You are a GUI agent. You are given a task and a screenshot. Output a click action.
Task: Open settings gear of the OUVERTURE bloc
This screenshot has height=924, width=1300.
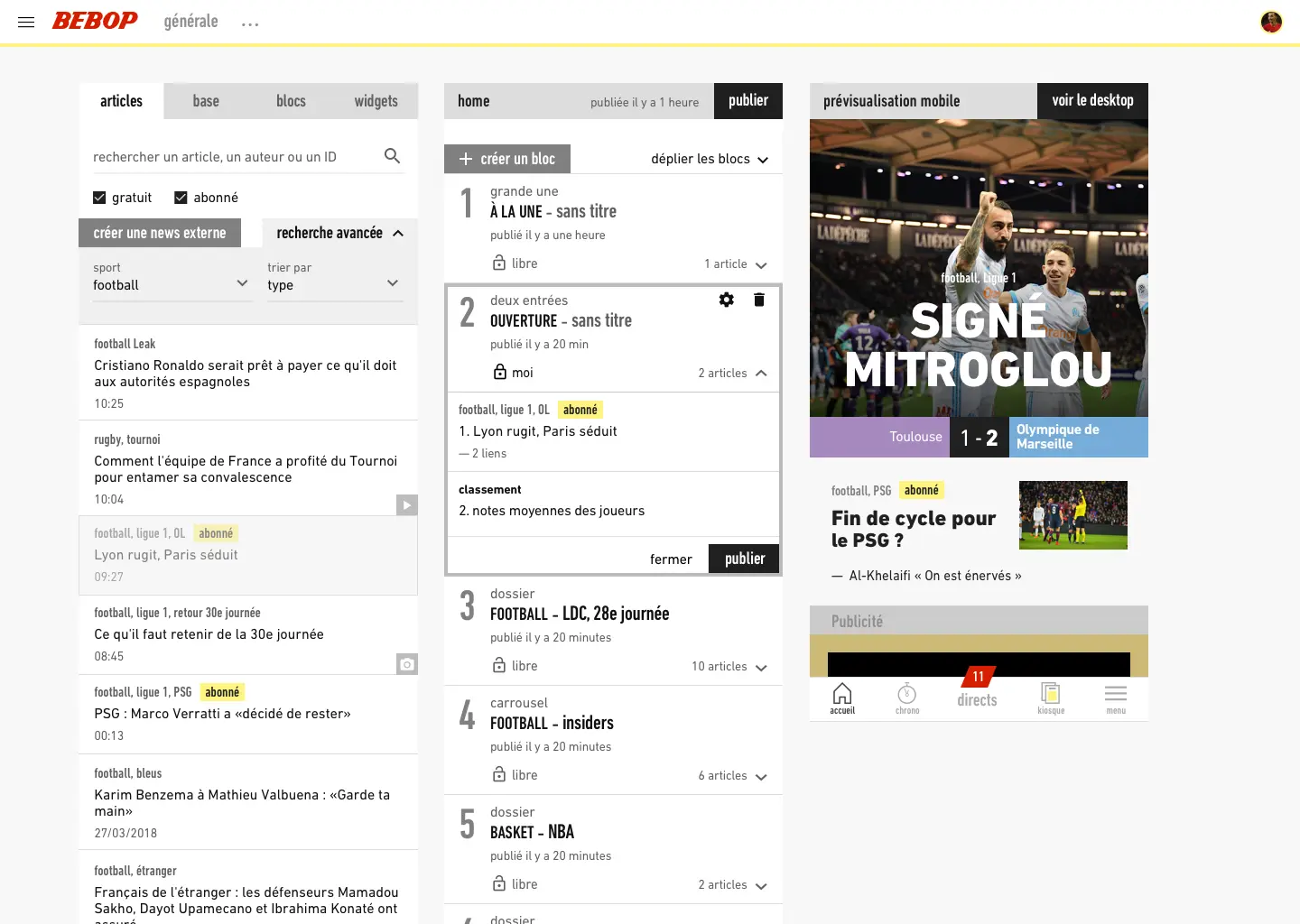pyautogui.click(x=727, y=300)
